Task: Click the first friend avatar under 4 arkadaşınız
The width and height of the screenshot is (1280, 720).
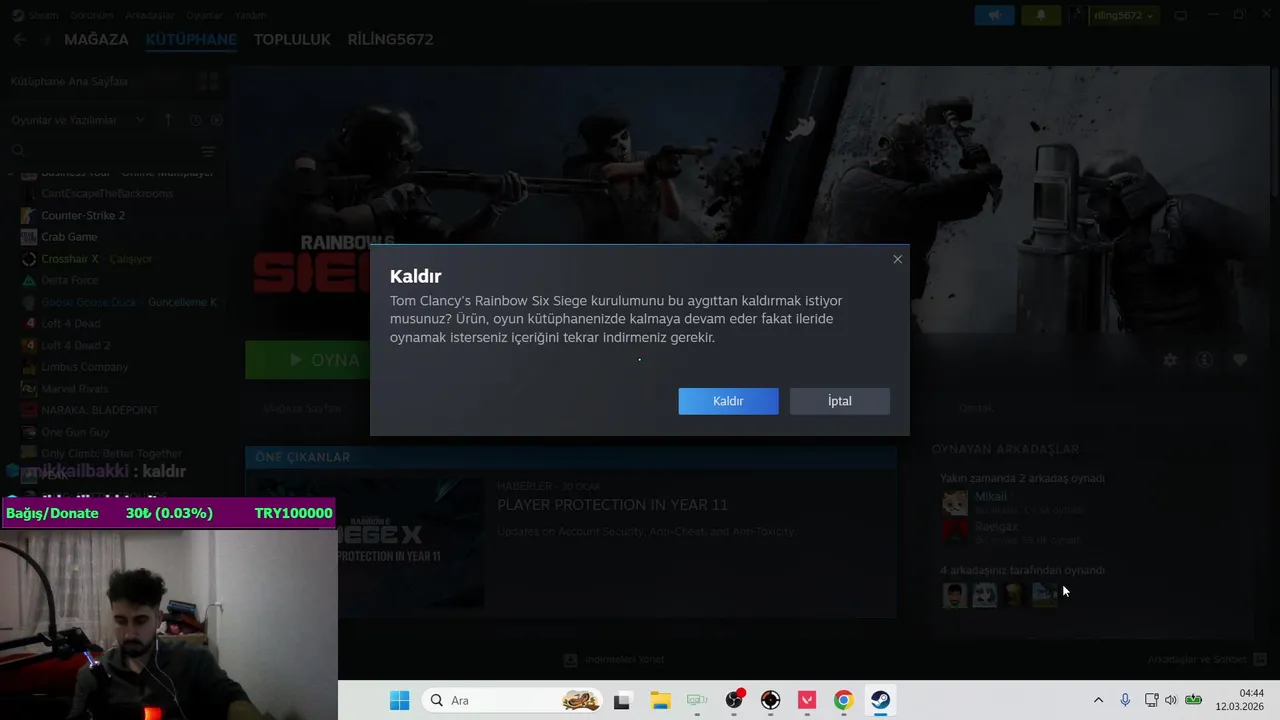Action: pyautogui.click(x=955, y=595)
